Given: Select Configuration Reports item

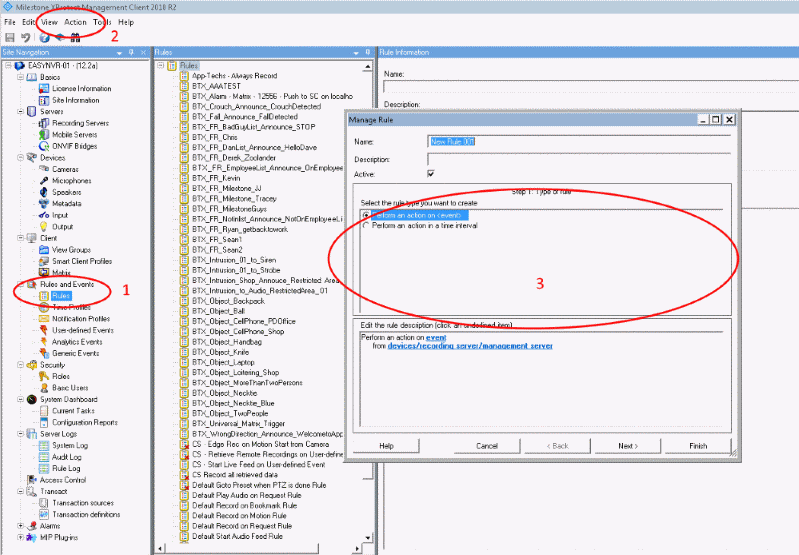Looking at the screenshot, I should pyautogui.click(x=85, y=422).
